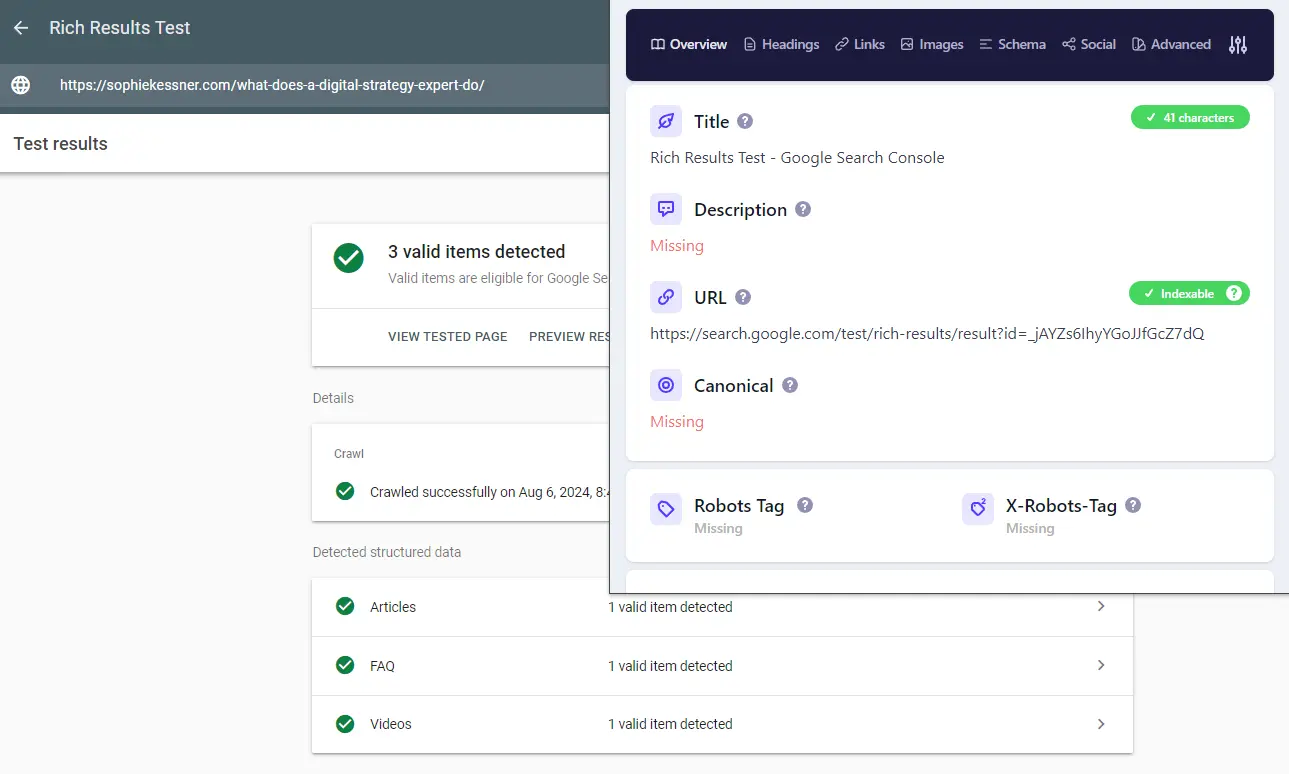Click the Canonical section target icon

click(x=666, y=386)
